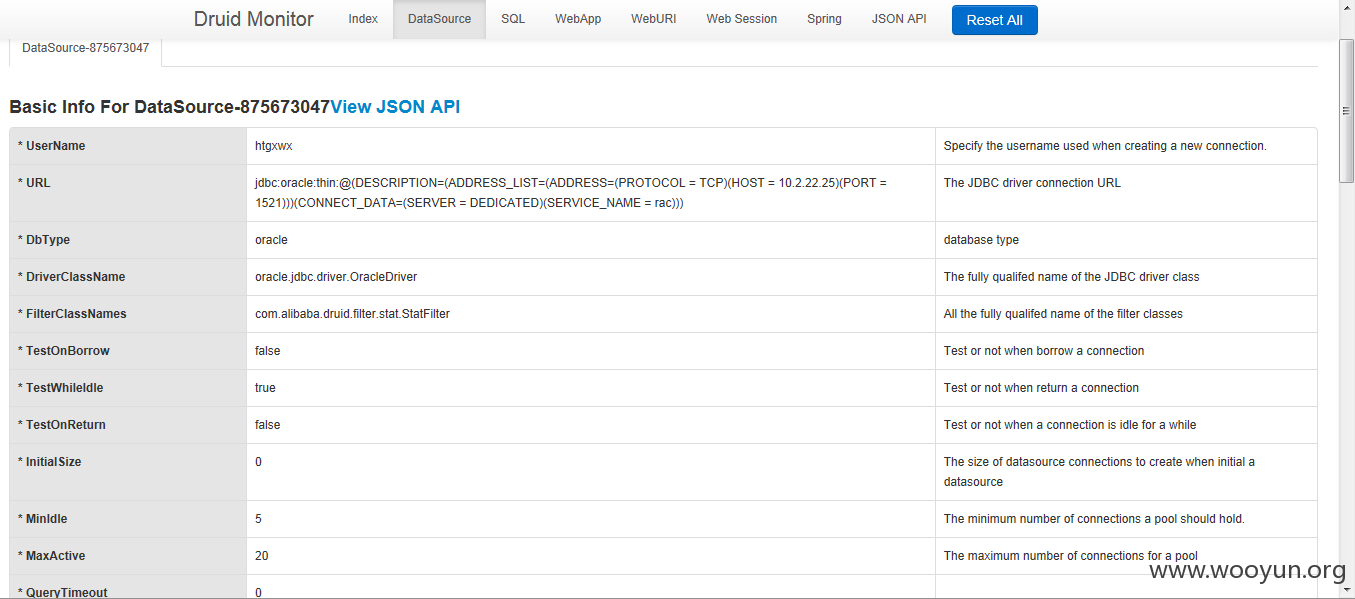Click the * QueryTimeout row label

(63, 592)
